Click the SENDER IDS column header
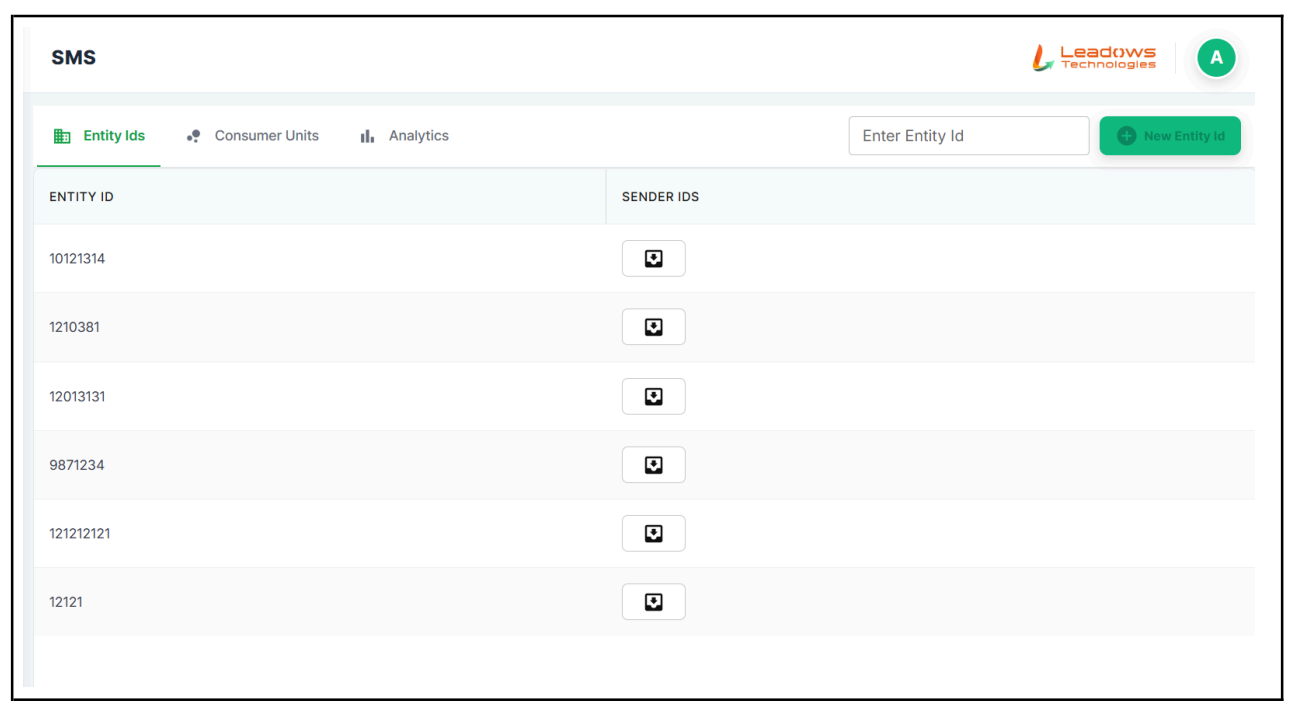1292x707 pixels. (660, 197)
